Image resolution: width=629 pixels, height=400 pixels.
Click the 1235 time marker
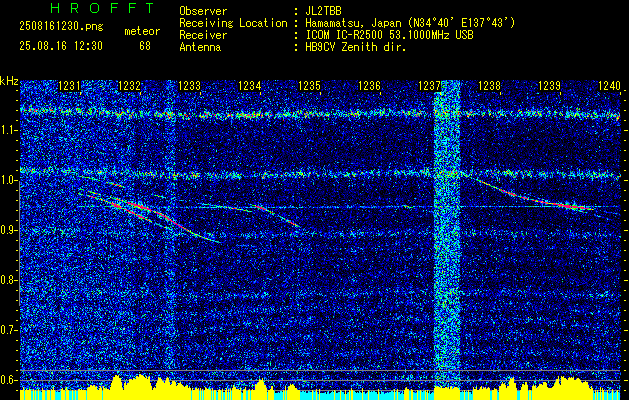tap(309, 86)
